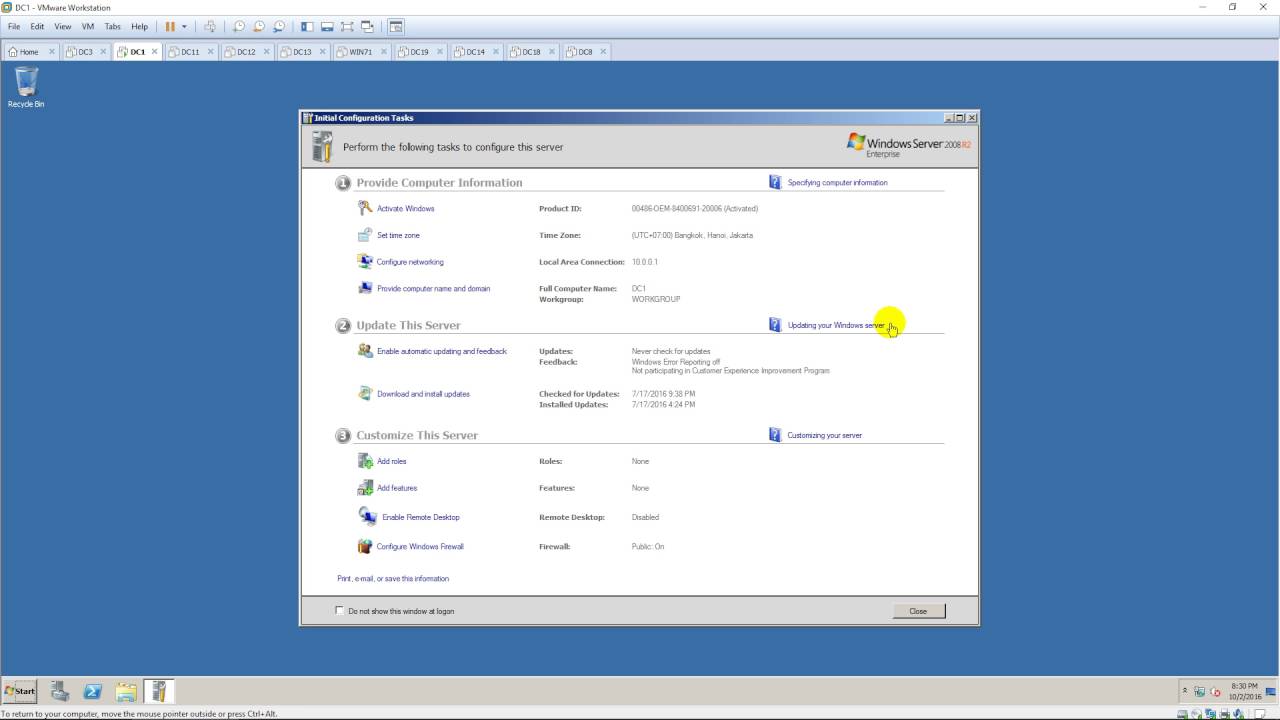
Task: Open the VM menu
Action: (x=87, y=27)
